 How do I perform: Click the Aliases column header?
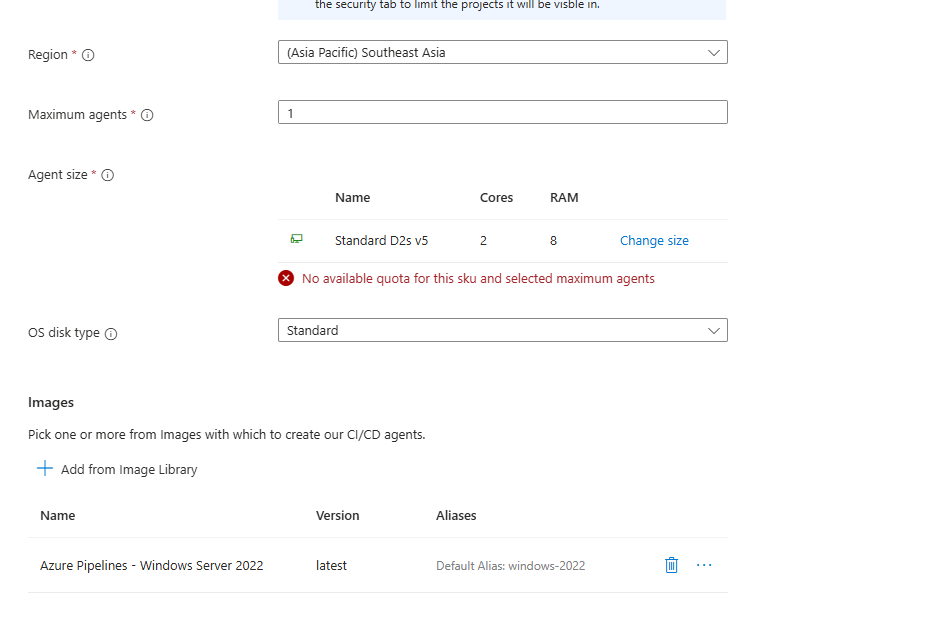[x=456, y=515]
